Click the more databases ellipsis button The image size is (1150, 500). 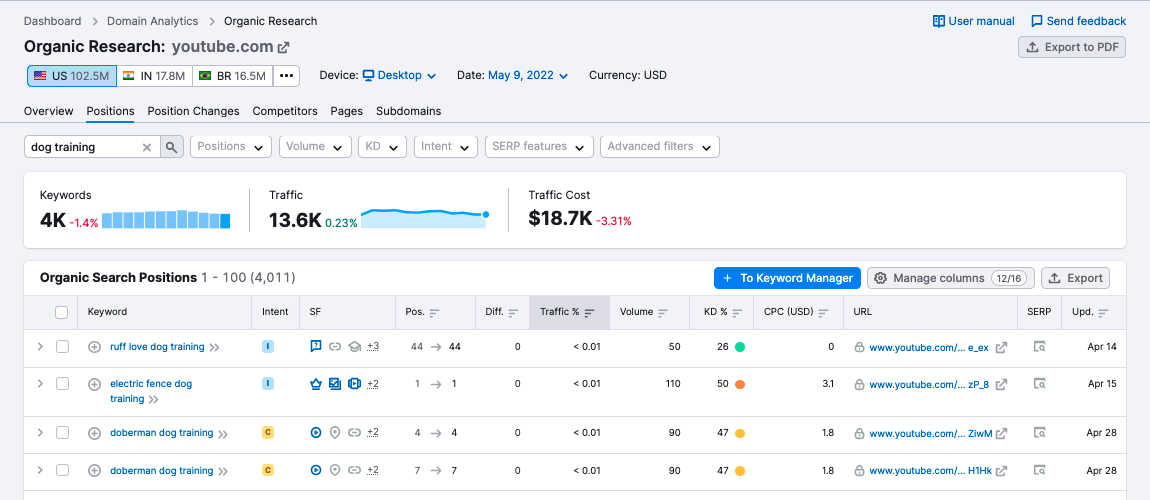click(286, 76)
